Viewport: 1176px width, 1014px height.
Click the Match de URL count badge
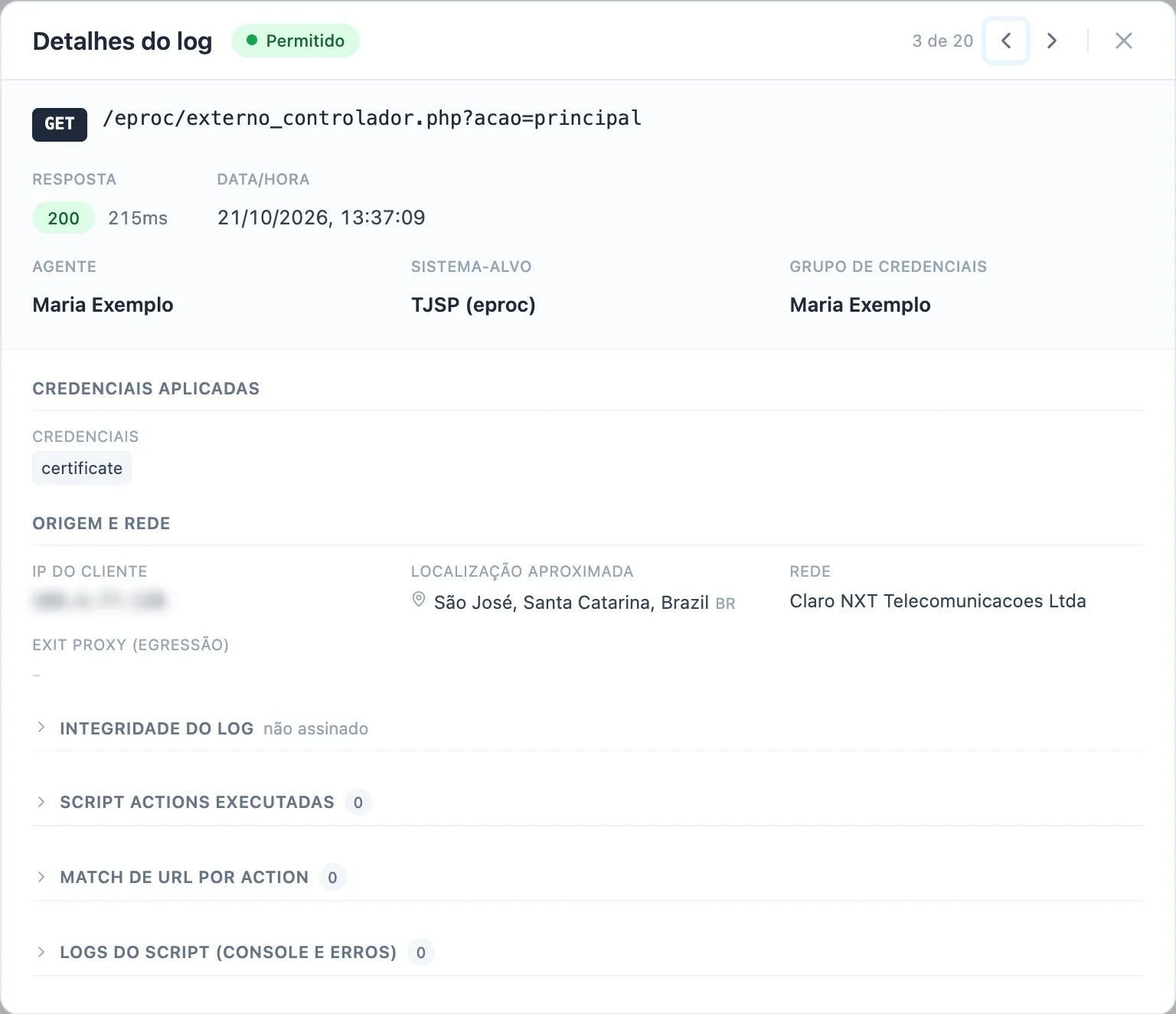[332, 877]
